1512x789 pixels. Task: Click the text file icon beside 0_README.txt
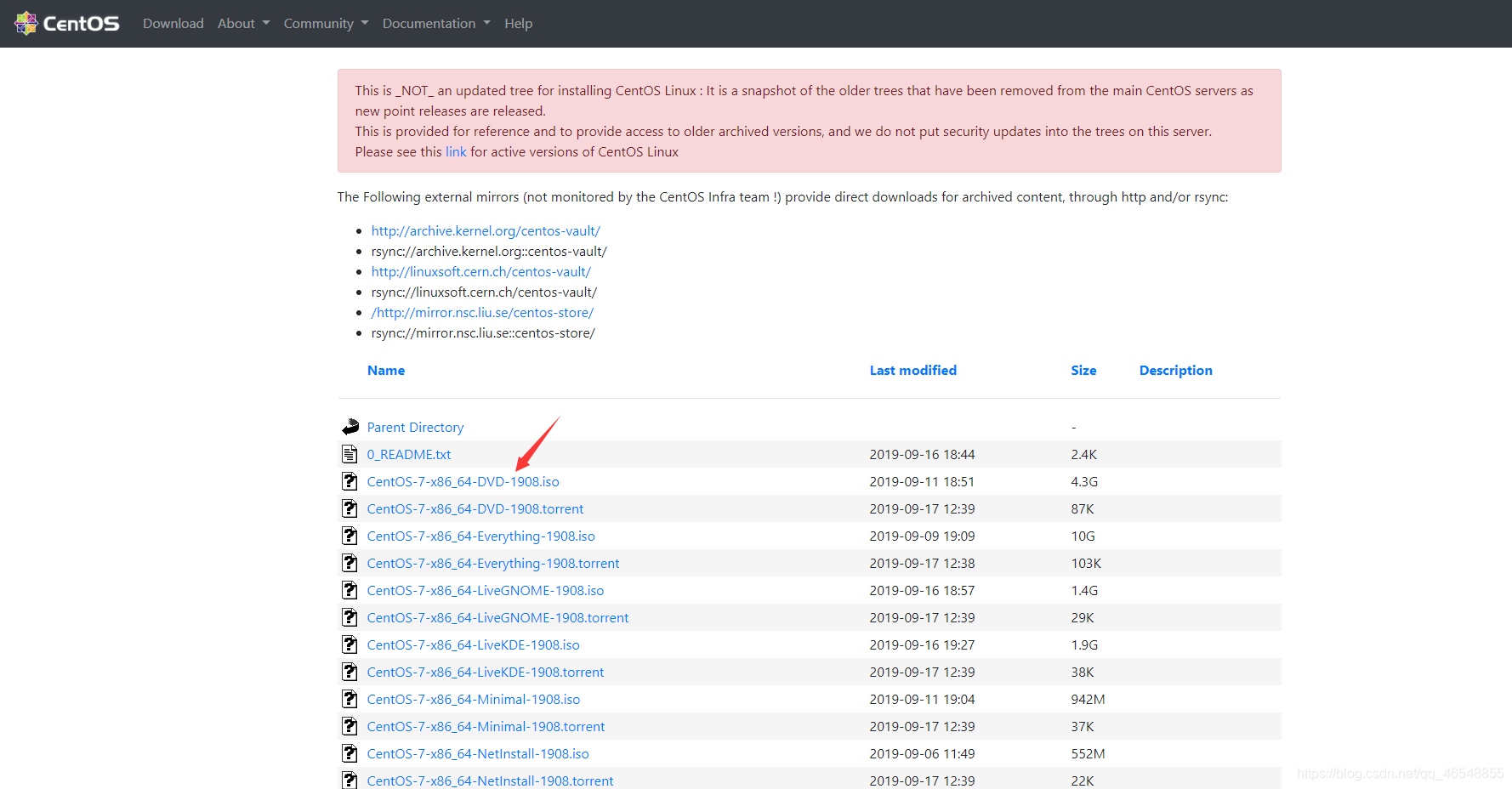pos(350,454)
